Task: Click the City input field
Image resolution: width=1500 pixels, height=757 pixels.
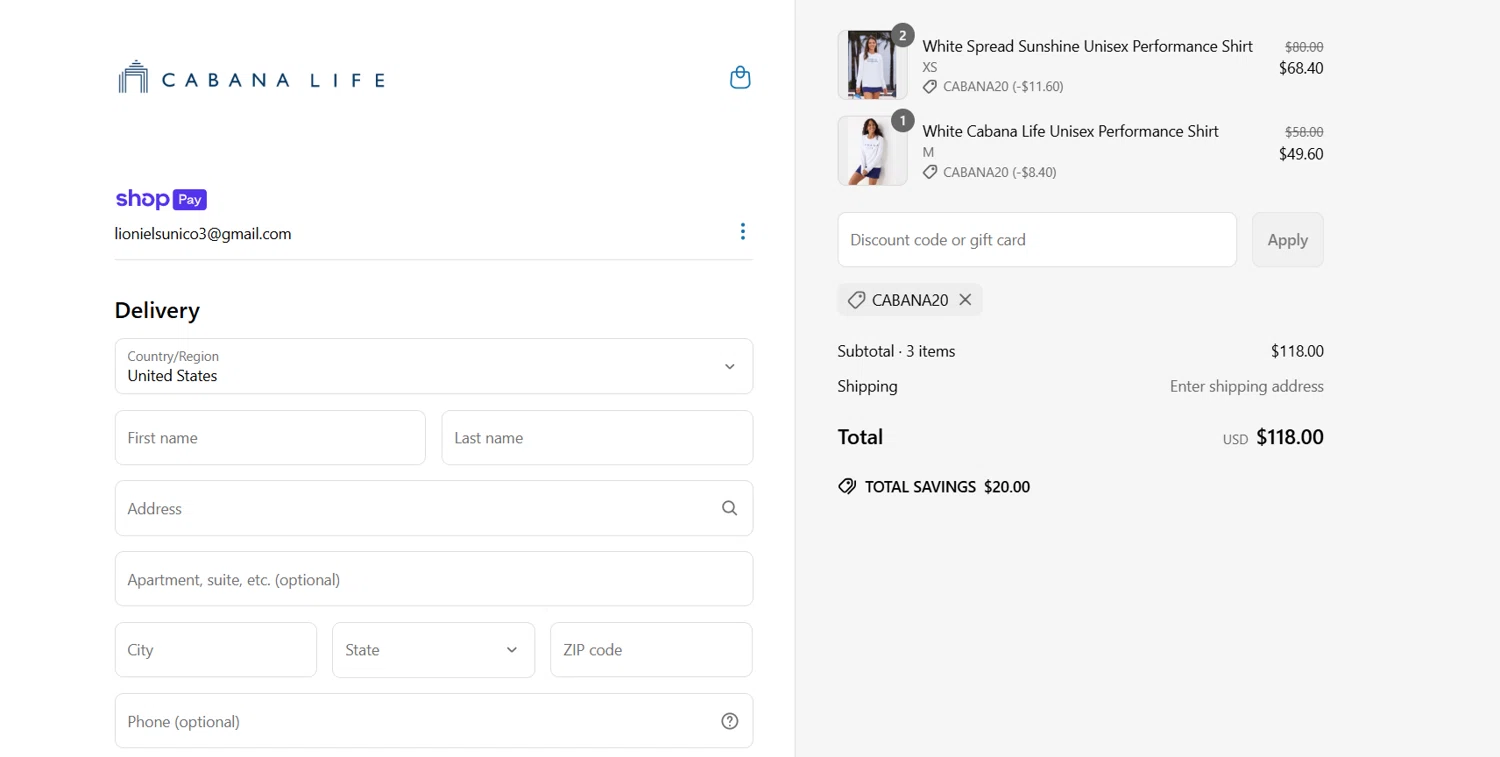Action: (216, 650)
